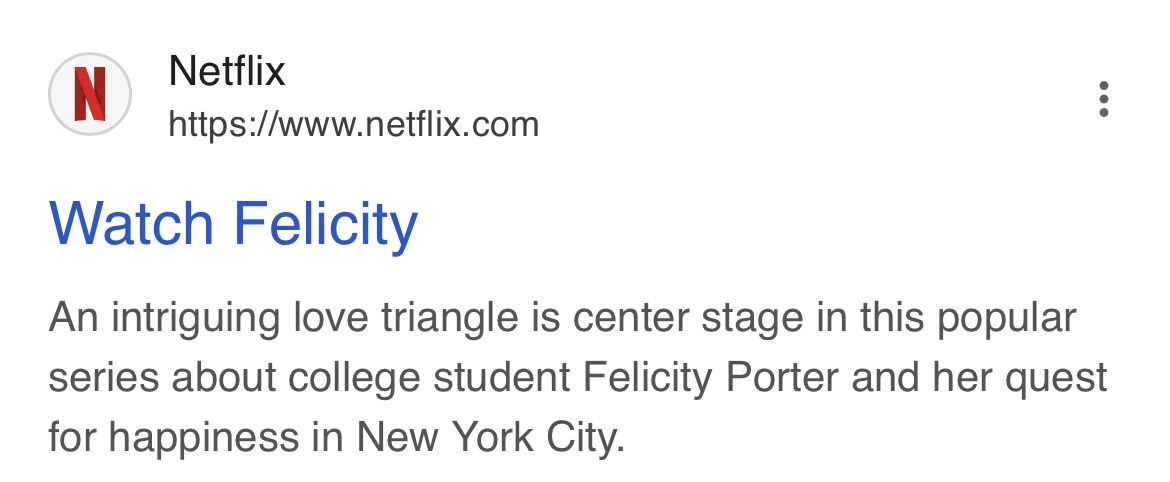The image size is (1170, 482).
Task: Click 'for happiness' on snippet's last line
Action: (173, 438)
